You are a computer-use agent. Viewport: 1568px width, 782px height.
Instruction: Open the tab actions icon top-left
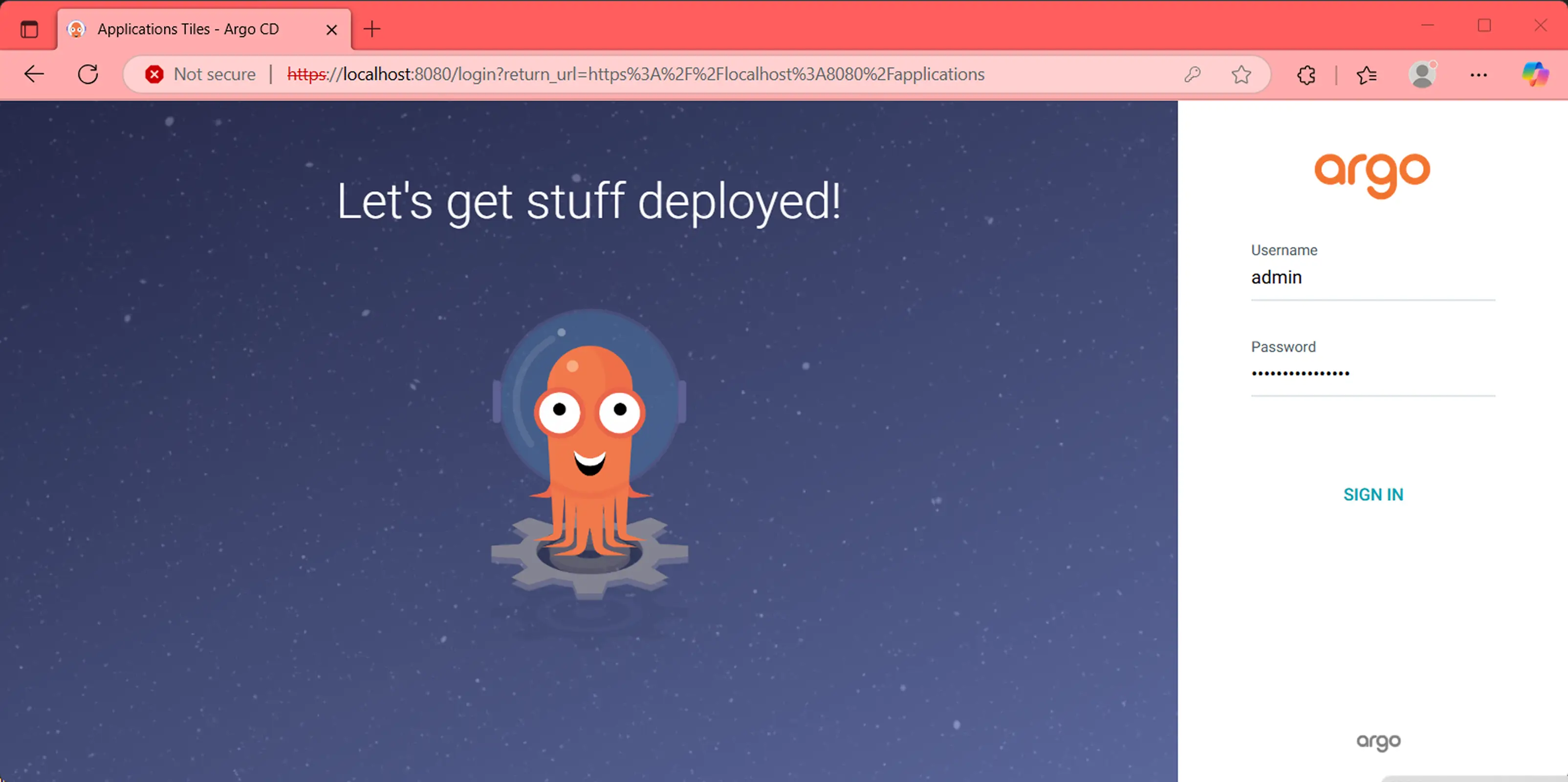click(29, 29)
